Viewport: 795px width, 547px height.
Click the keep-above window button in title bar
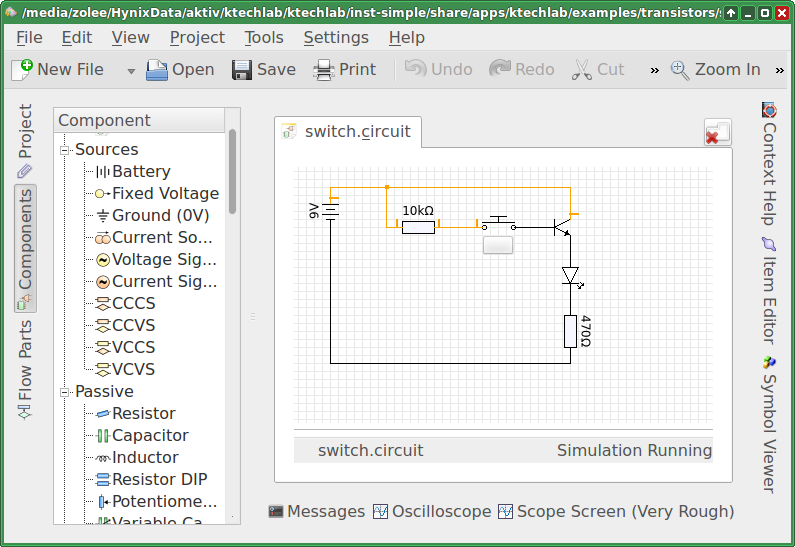pos(731,13)
